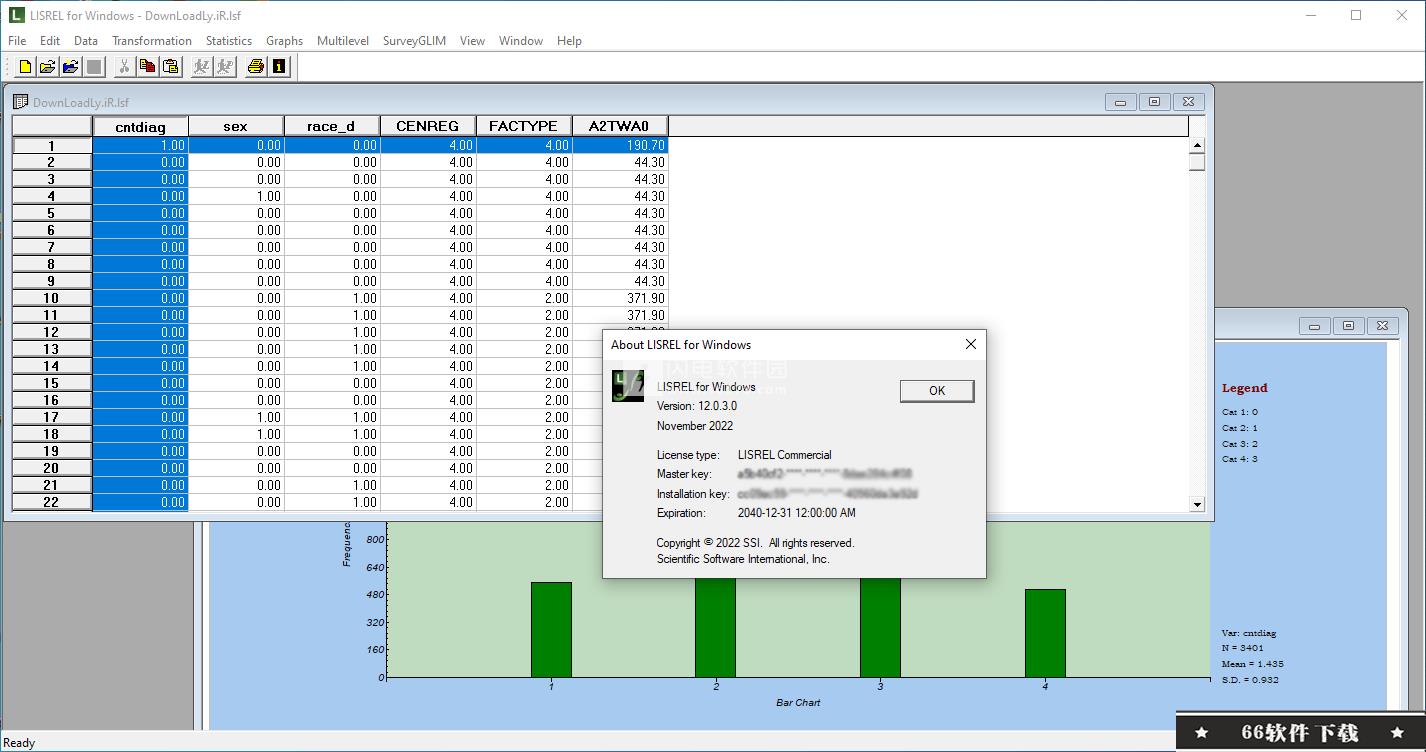Image resolution: width=1426 pixels, height=752 pixels.
Task: Maximize the DownLoadLy.iR.lsf data window
Action: click(1154, 102)
